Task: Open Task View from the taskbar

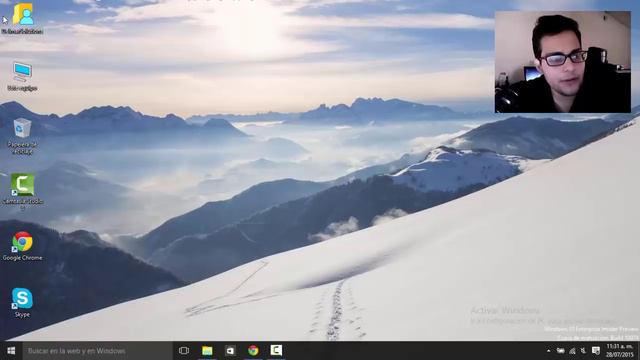Action: (184, 351)
